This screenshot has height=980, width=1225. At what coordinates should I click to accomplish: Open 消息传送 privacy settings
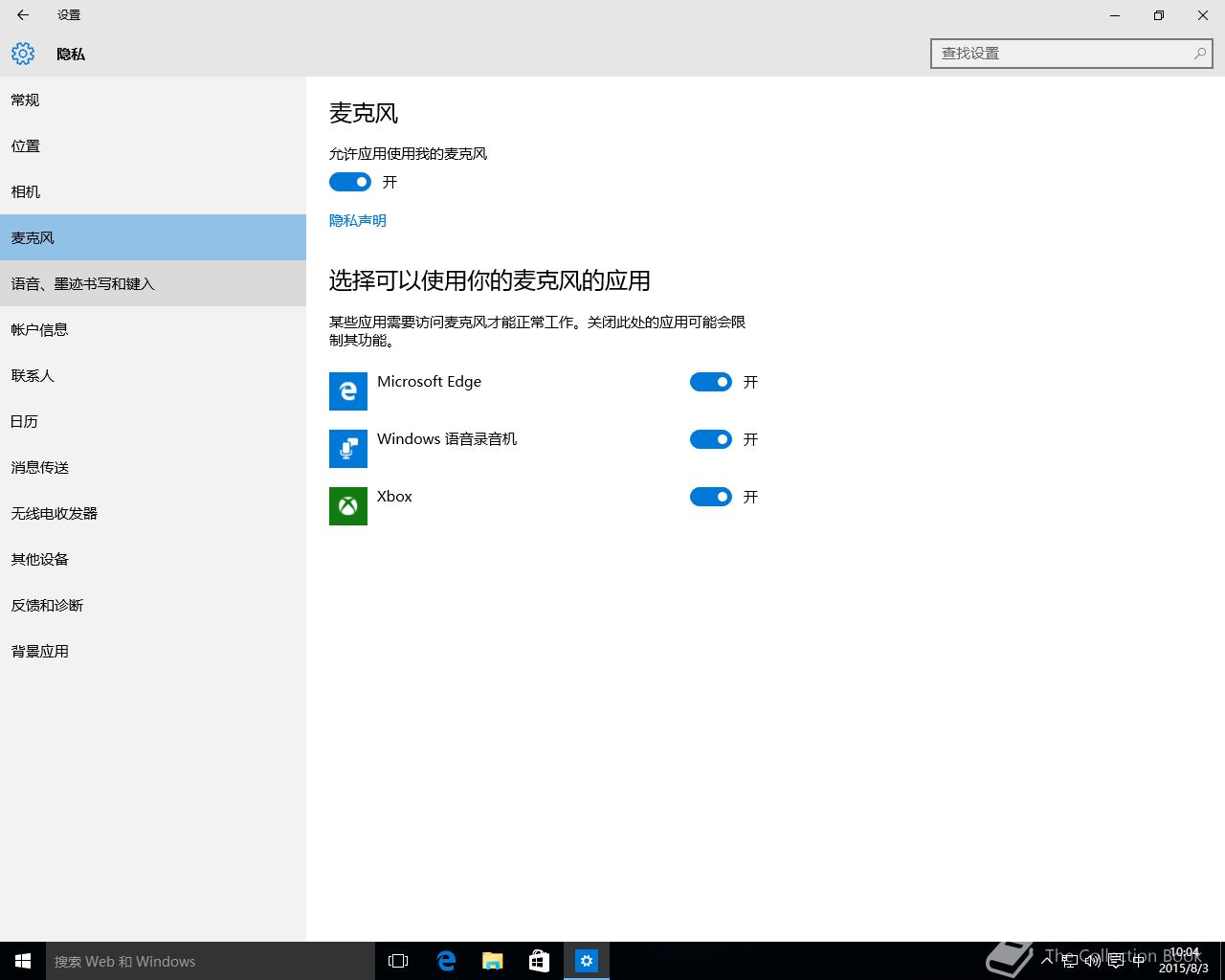point(153,467)
